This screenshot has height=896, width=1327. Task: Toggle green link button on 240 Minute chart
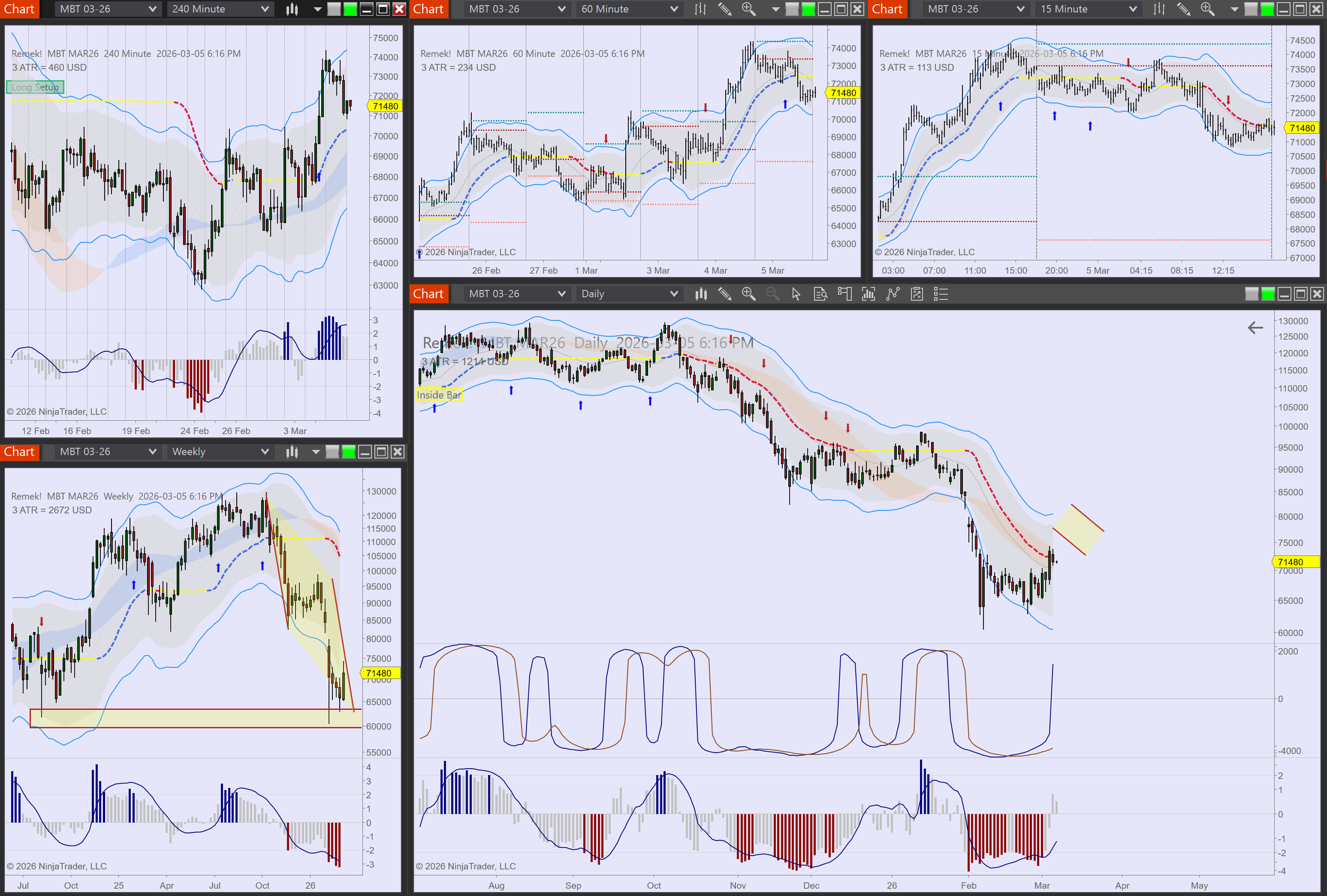[x=350, y=9]
